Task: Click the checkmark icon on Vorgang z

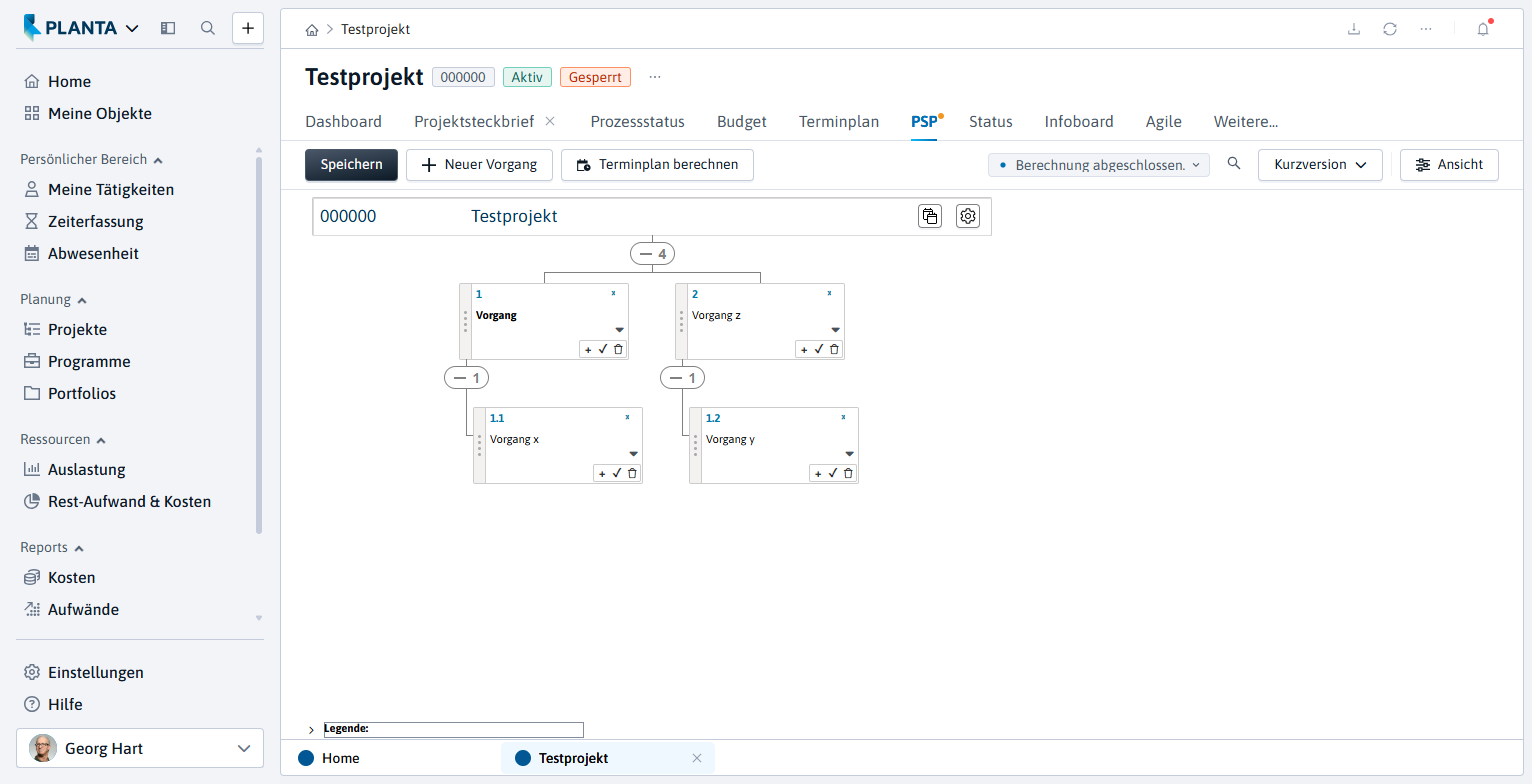Action: point(819,349)
